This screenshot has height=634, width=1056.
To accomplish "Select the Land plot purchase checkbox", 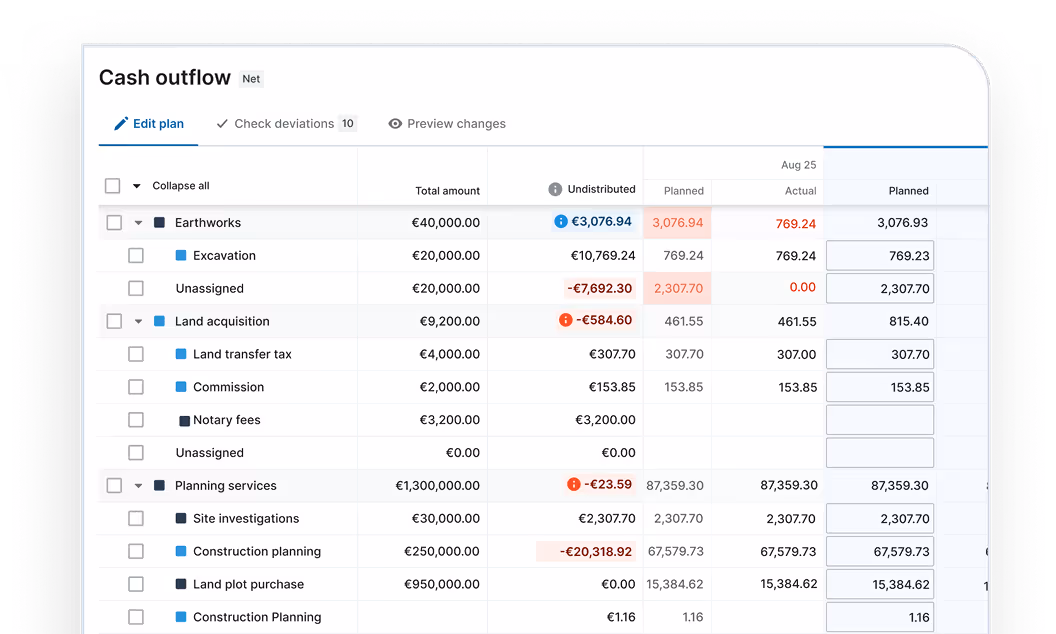I will click(x=136, y=584).
